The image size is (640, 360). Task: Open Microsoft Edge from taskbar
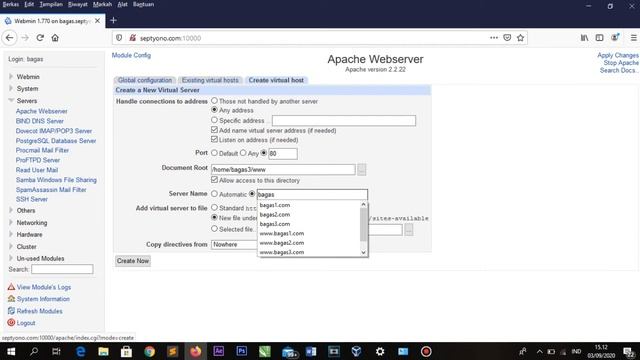click(x=80, y=351)
